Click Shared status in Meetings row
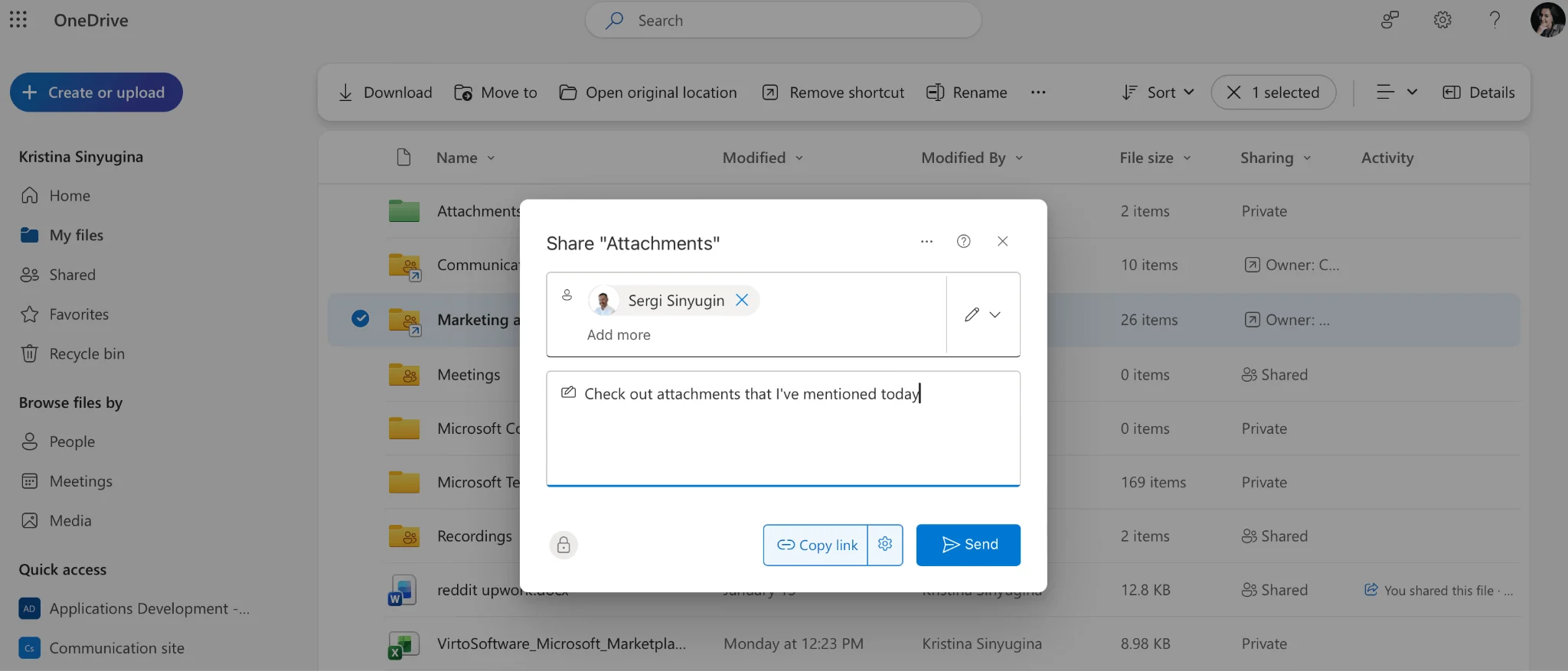 pyautogui.click(x=1275, y=375)
